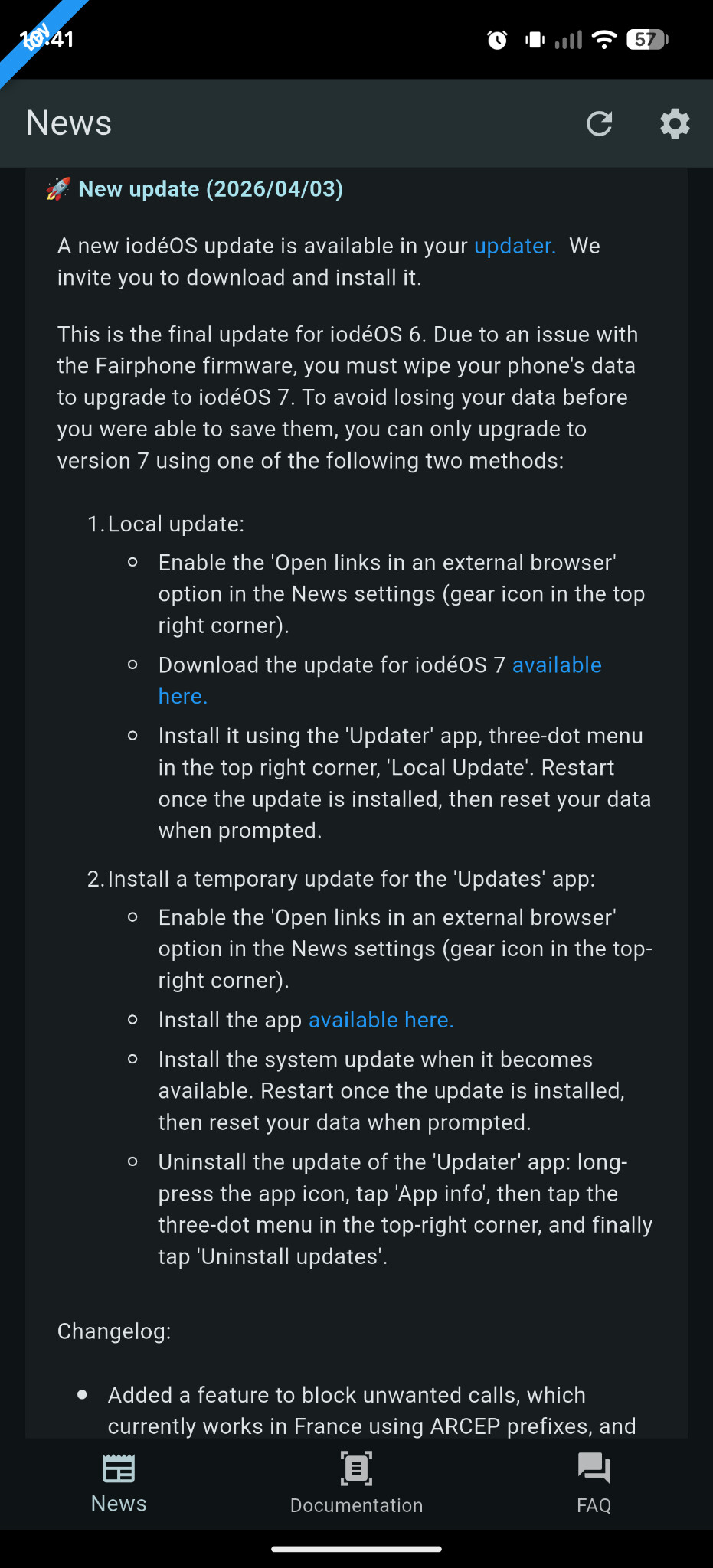Image resolution: width=713 pixels, height=1568 pixels.
Task: Select the News tab label
Action: tap(119, 1504)
